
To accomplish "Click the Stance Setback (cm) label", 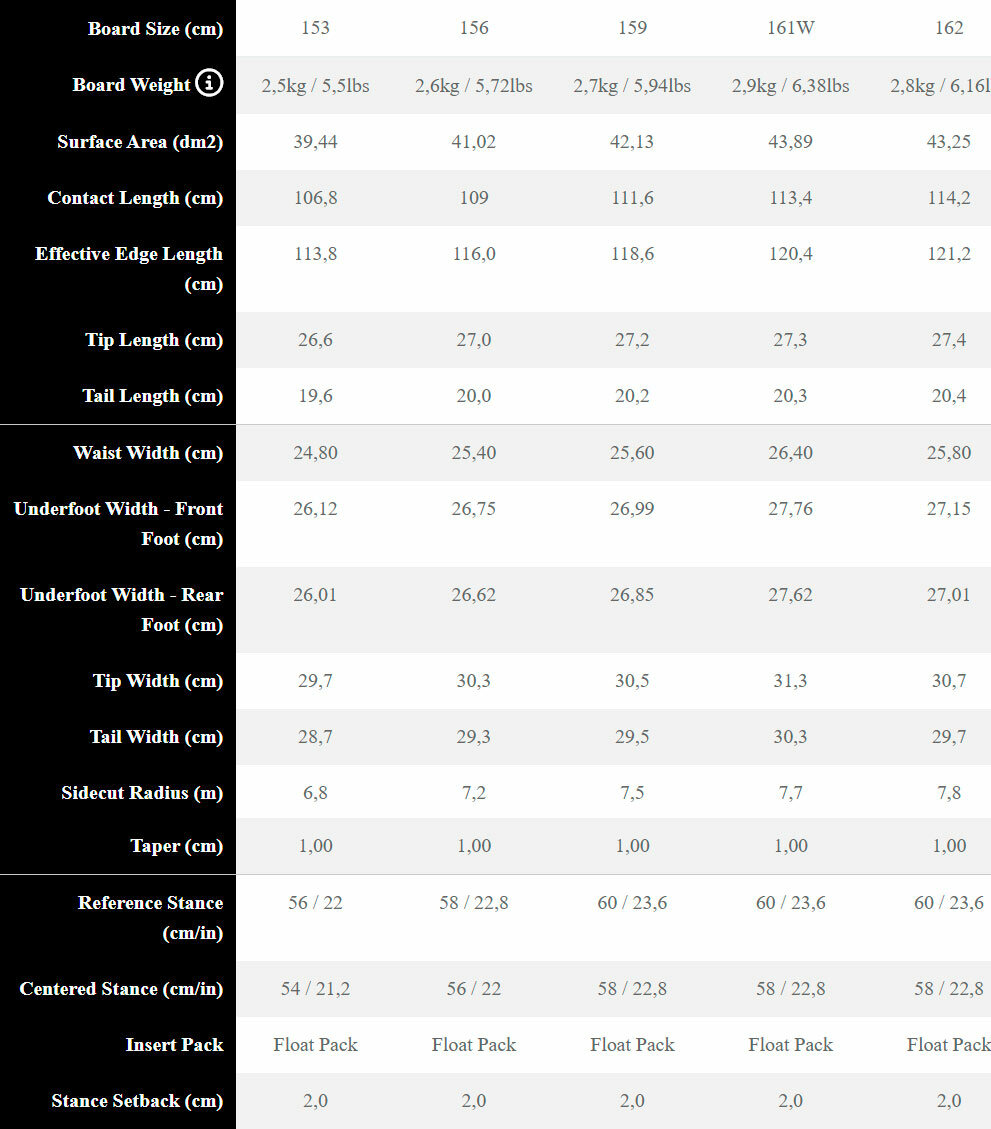I will pyautogui.click(x=137, y=1101).
